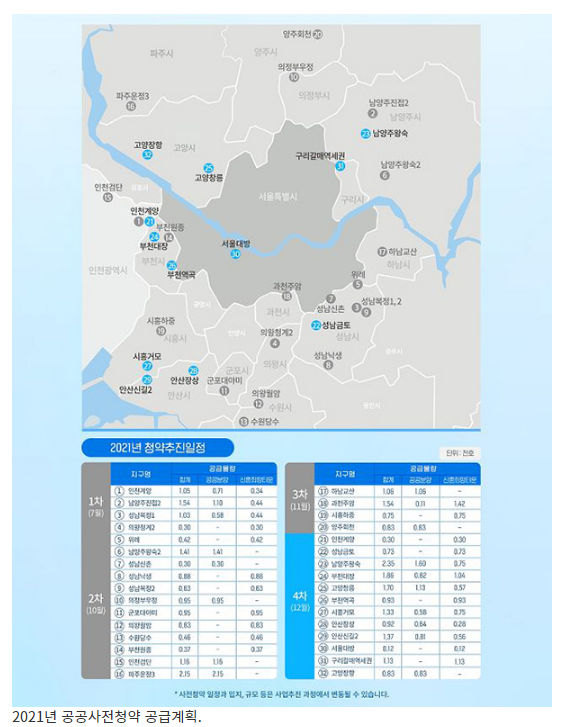This screenshot has height=727, width=562.
Task: Select table row ⑰ 하남교산 name cell
Action: [x=345, y=491]
